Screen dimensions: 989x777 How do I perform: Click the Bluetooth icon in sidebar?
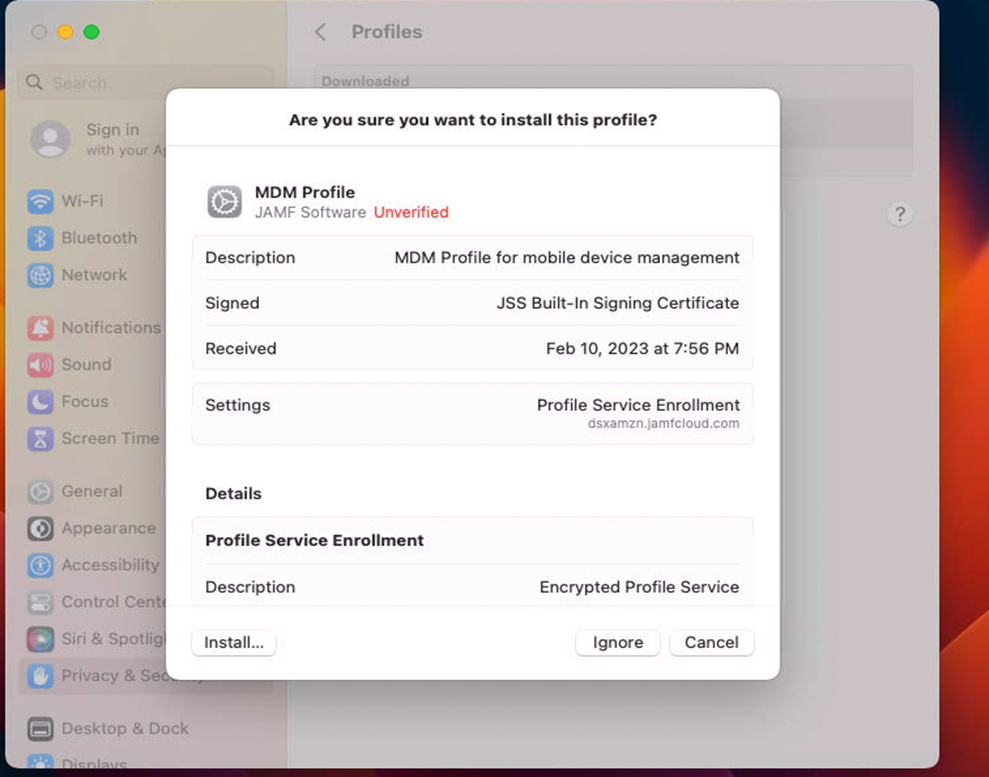point(40,238)
